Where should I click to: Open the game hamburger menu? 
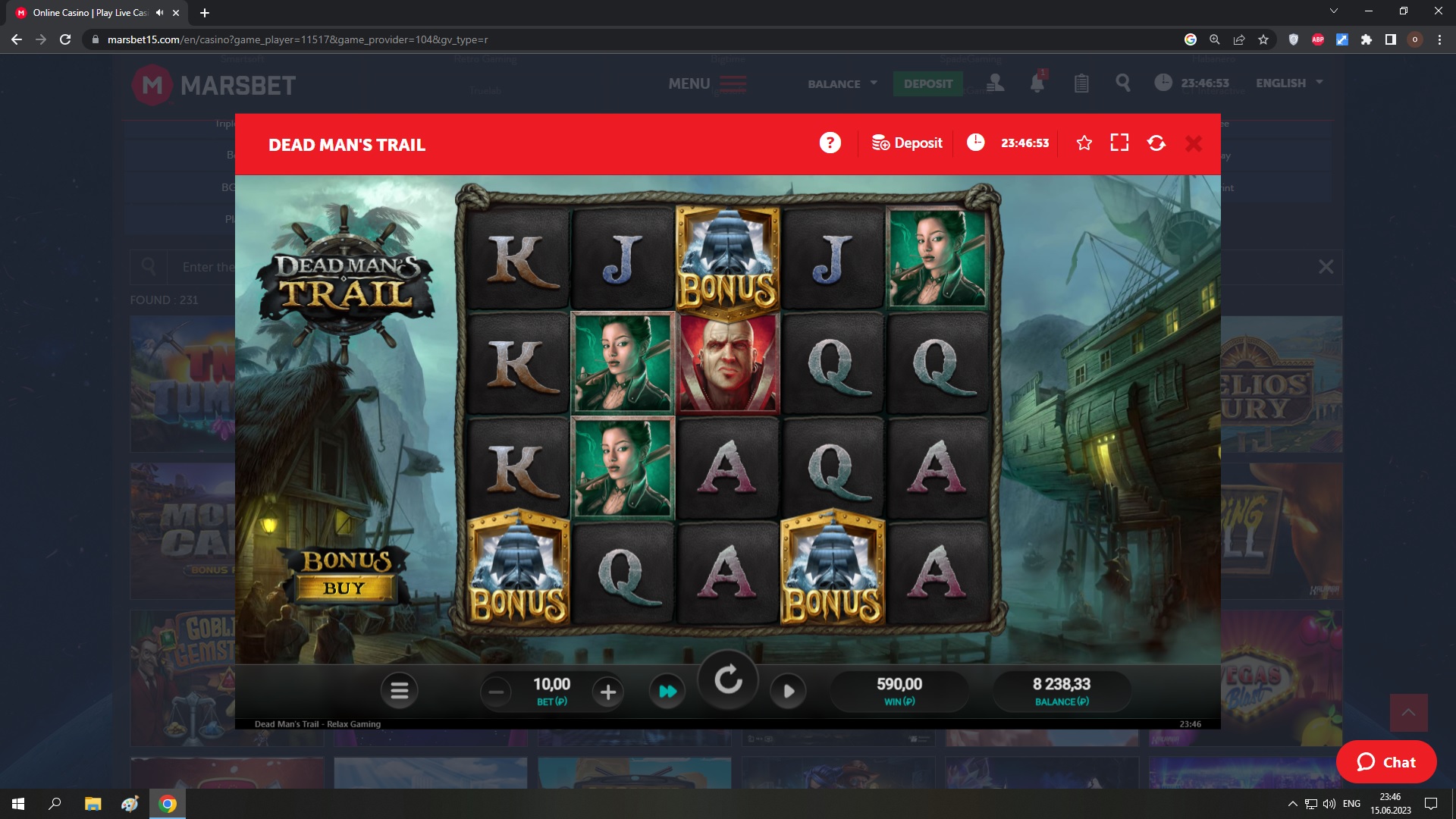tap(399, 691)
